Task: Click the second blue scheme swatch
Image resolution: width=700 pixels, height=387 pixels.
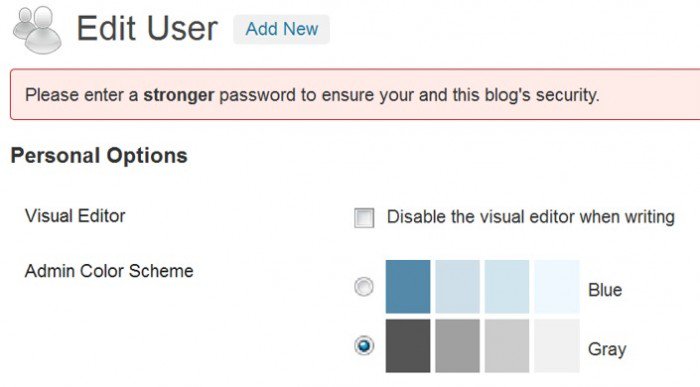Action: (458, 287)
